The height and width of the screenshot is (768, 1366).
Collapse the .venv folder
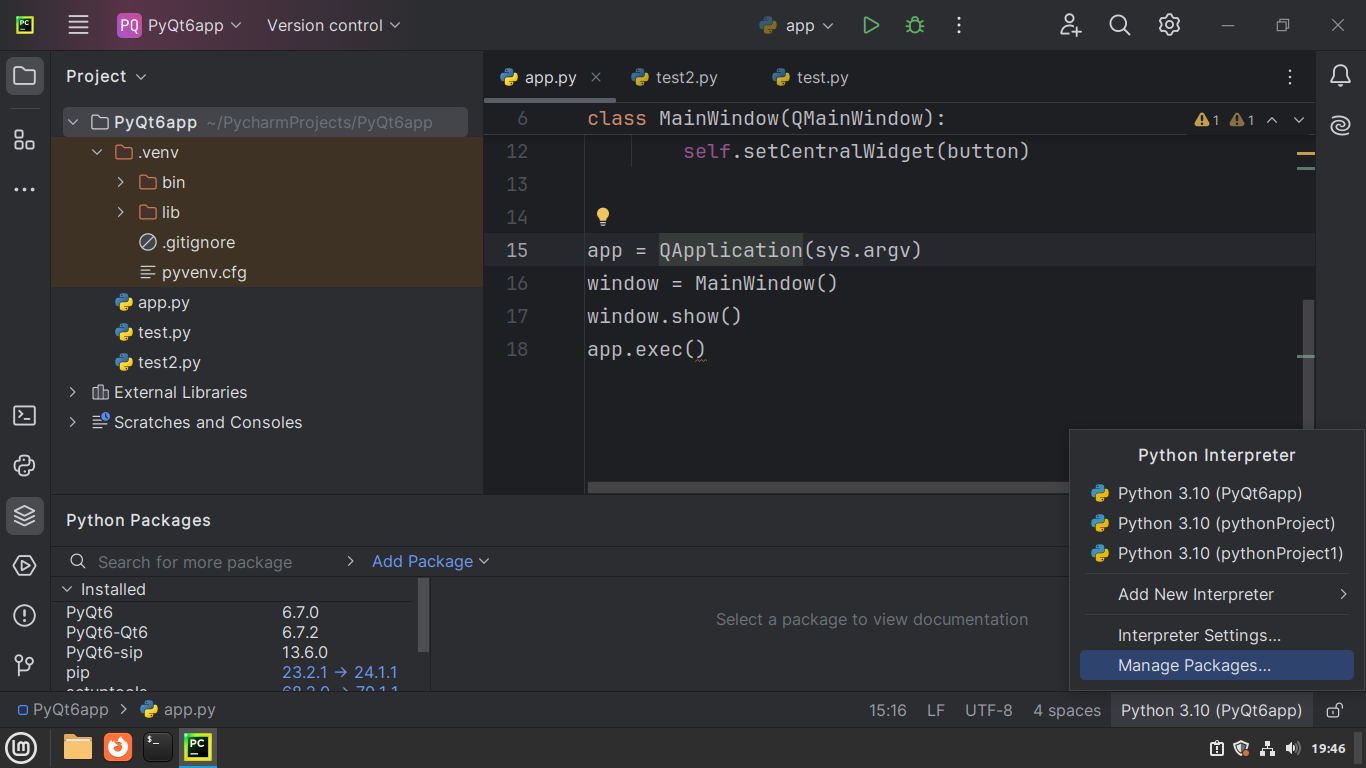97,152
